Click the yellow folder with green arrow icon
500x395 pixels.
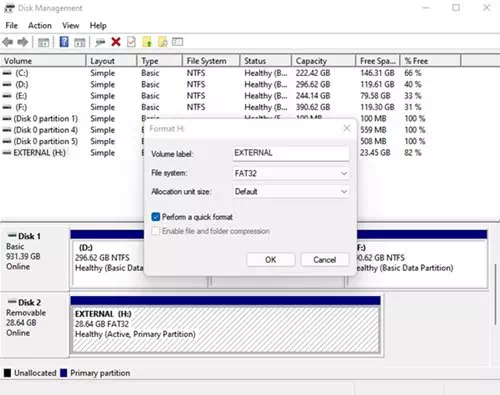point(147,42)
